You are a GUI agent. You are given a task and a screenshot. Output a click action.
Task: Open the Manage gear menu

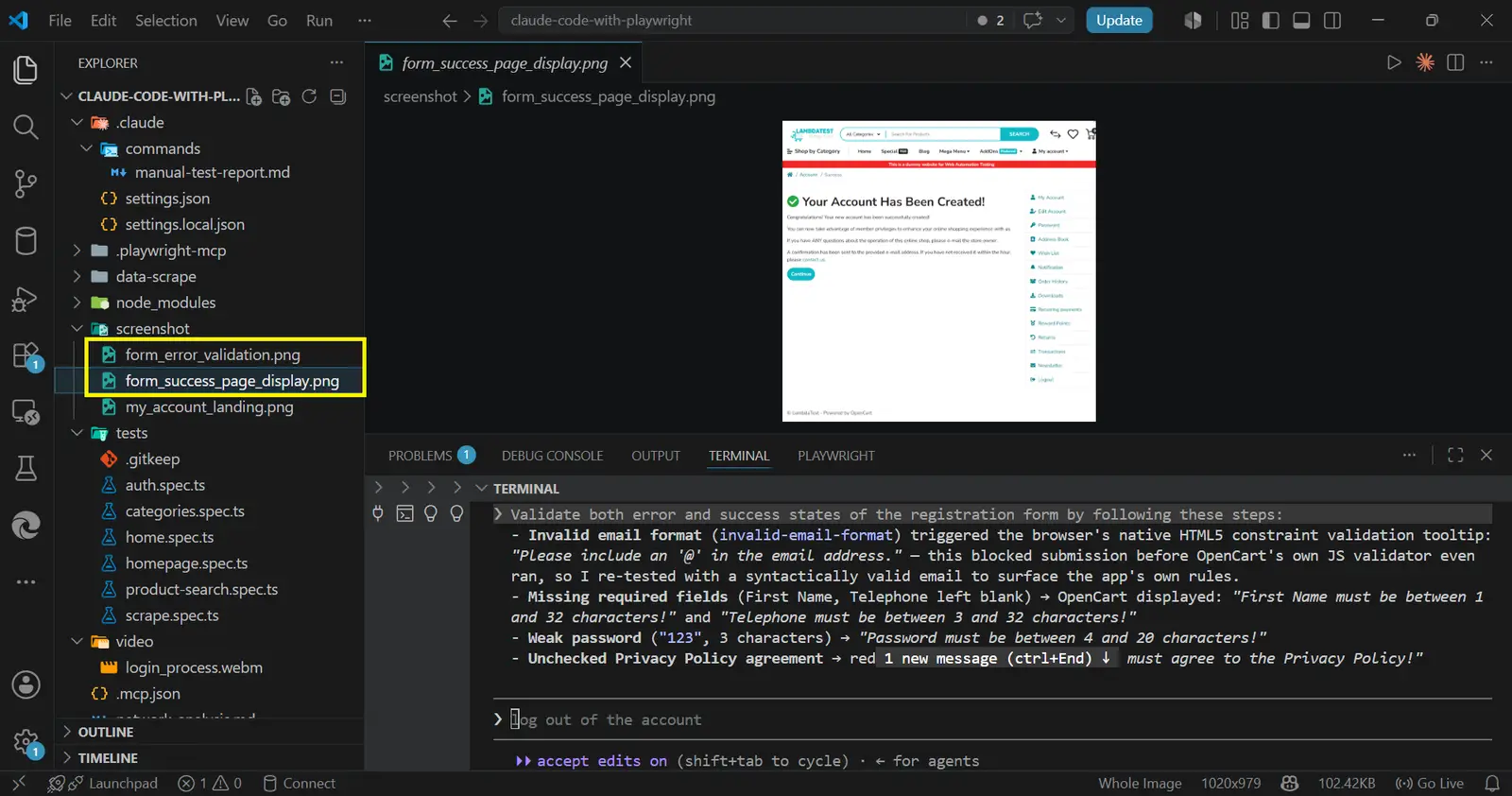tap(26, 742)
